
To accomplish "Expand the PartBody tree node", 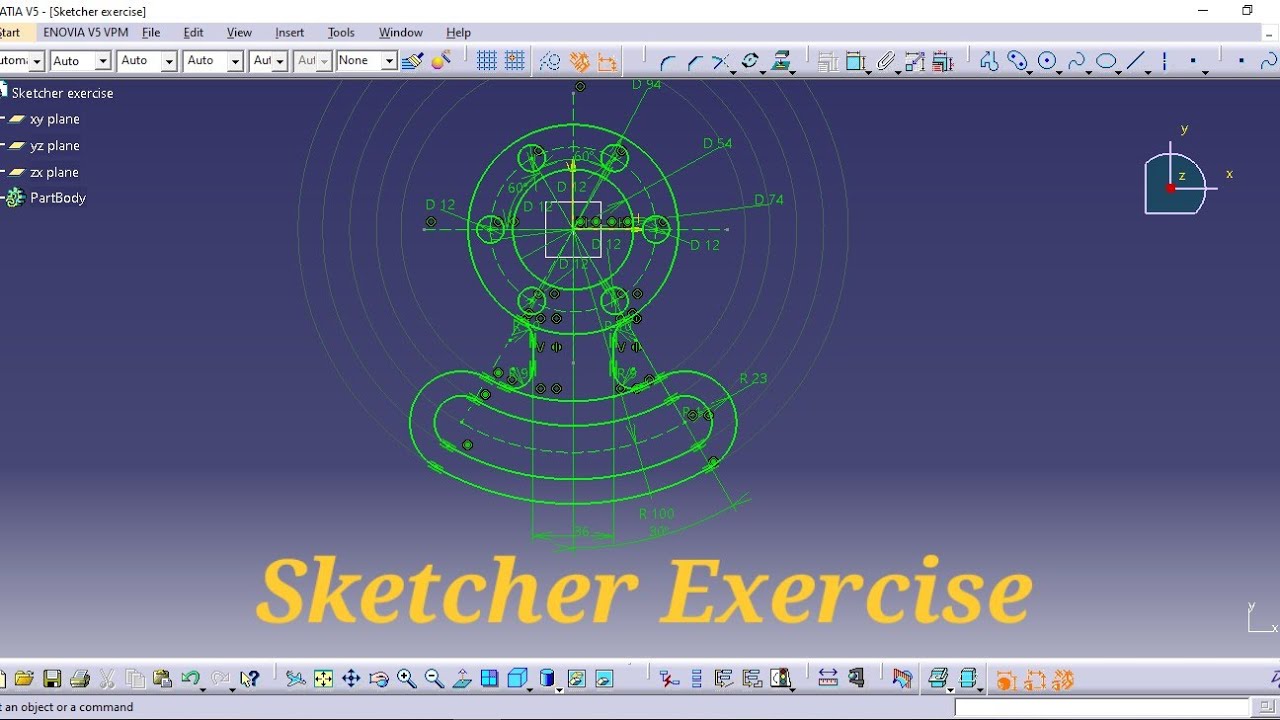I will 3,198.
